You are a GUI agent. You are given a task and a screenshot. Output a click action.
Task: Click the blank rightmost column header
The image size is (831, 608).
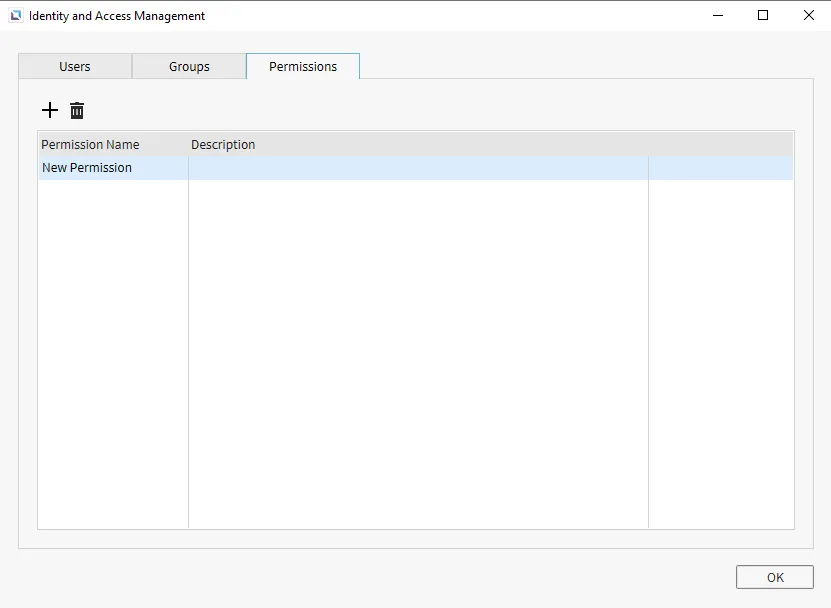tap(720, 145)
